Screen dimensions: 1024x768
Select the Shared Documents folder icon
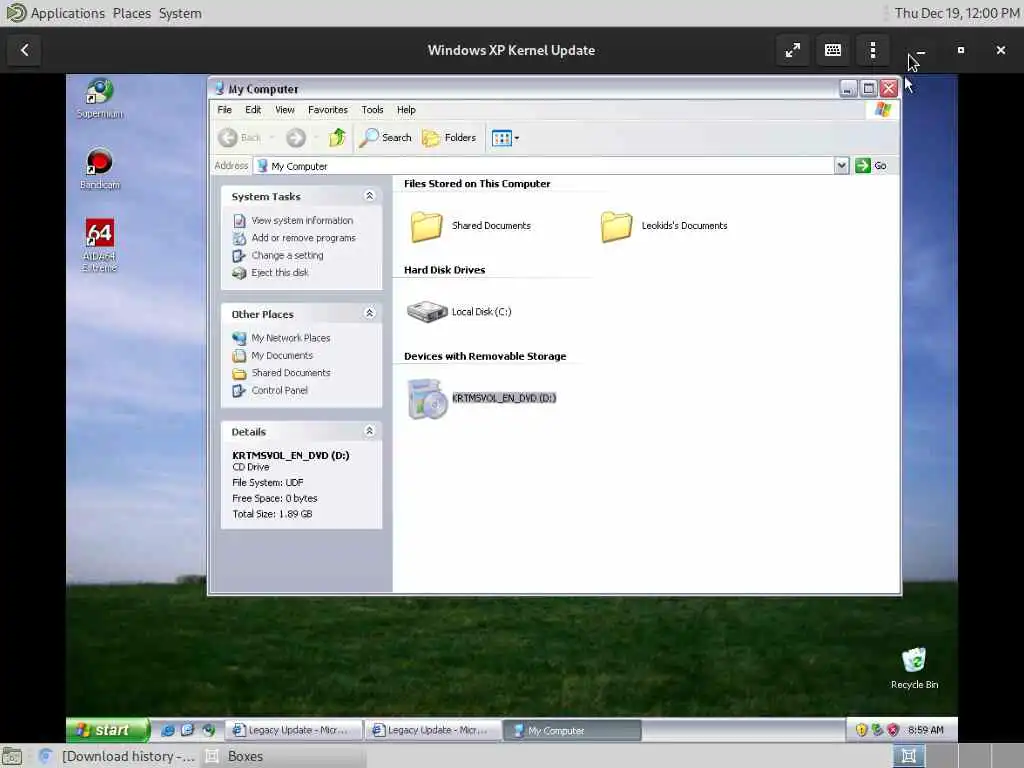[x=426, y=226]
